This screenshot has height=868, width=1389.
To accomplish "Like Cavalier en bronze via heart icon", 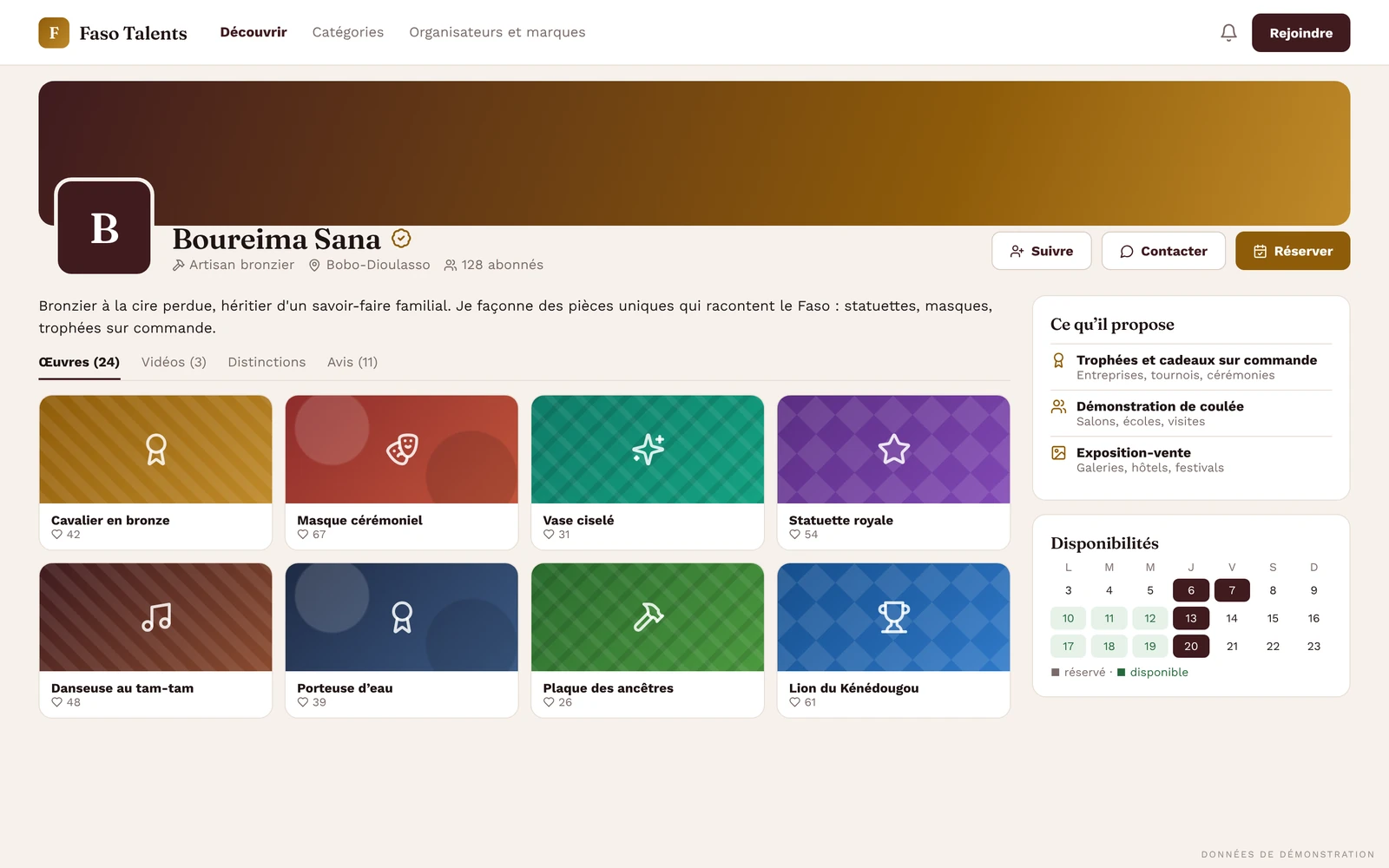I will pyautogui.click(x=57, y=535).
